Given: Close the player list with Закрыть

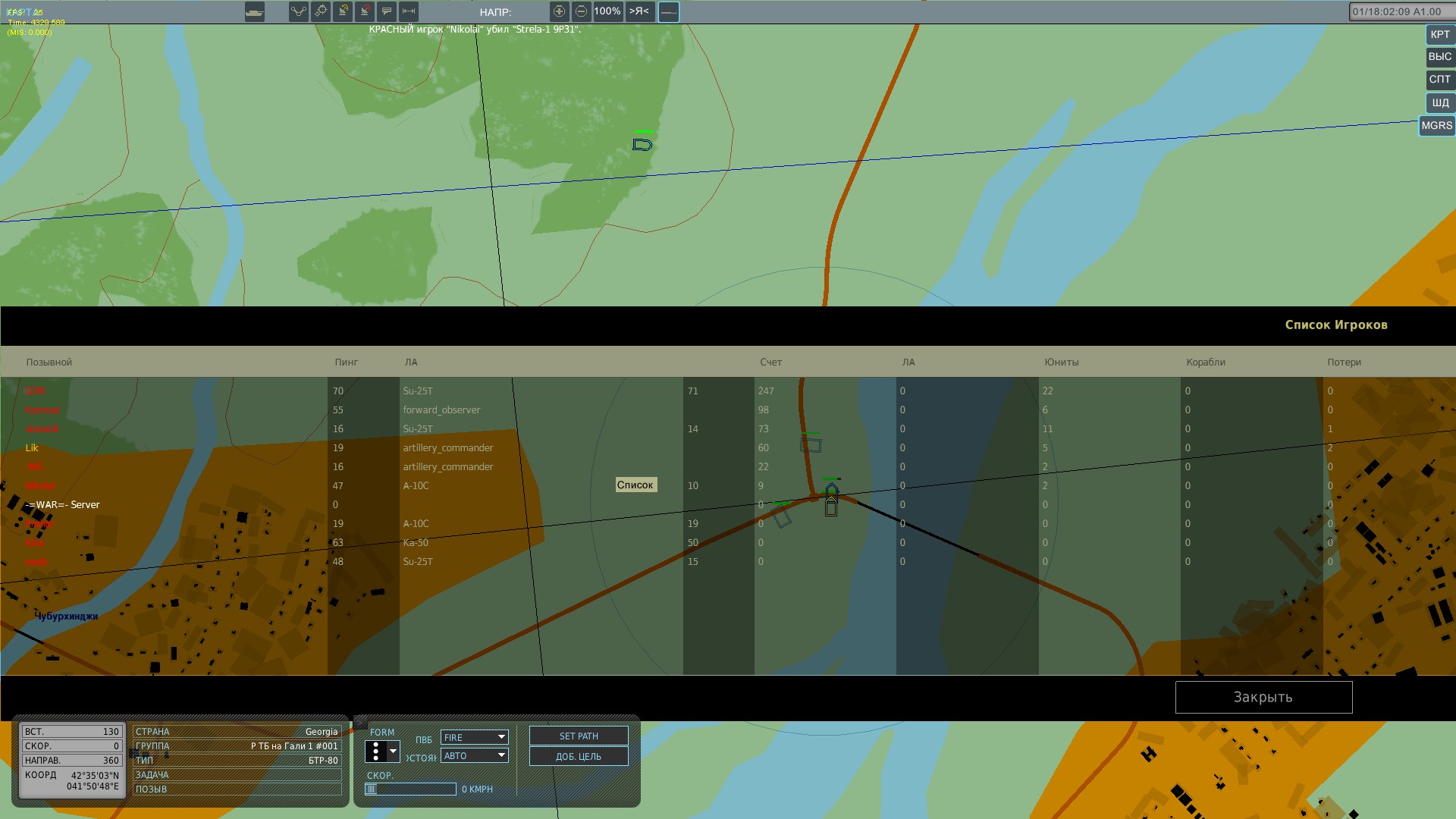Looking at the screenshot, I should click(1263, 697).
